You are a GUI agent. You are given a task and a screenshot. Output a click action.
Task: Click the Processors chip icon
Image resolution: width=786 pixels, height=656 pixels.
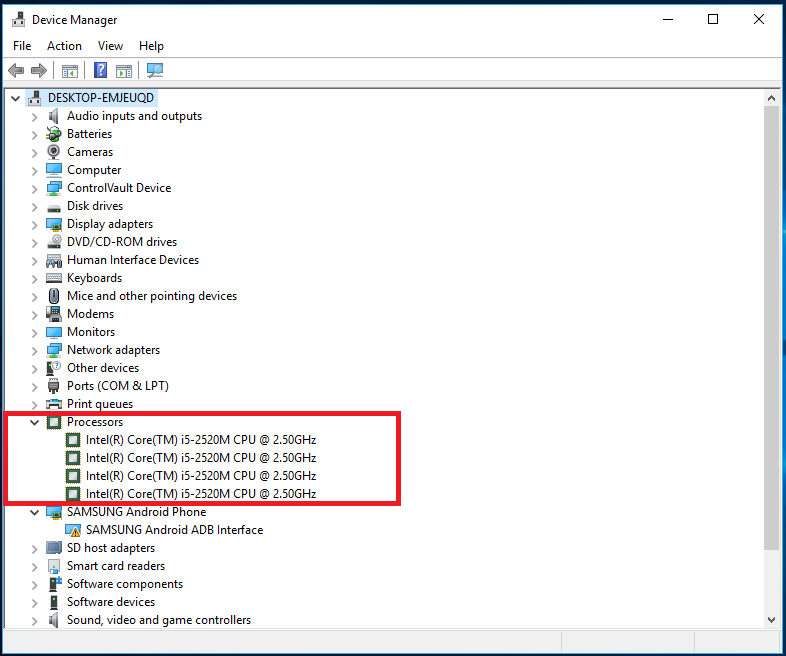pyautogui.click(x=54, y=422)
